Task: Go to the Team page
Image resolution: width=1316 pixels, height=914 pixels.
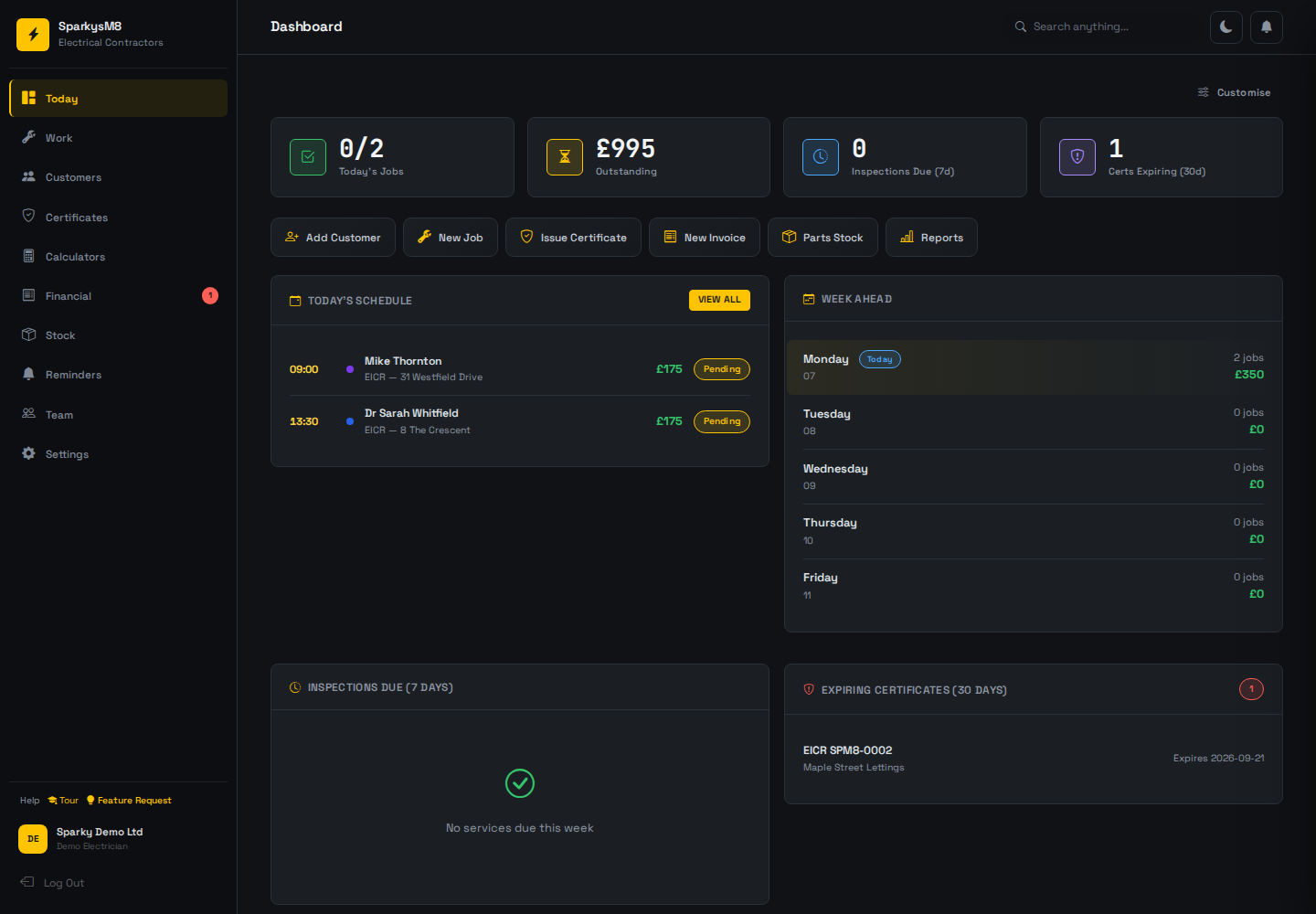Action: [x=119, y=415]
